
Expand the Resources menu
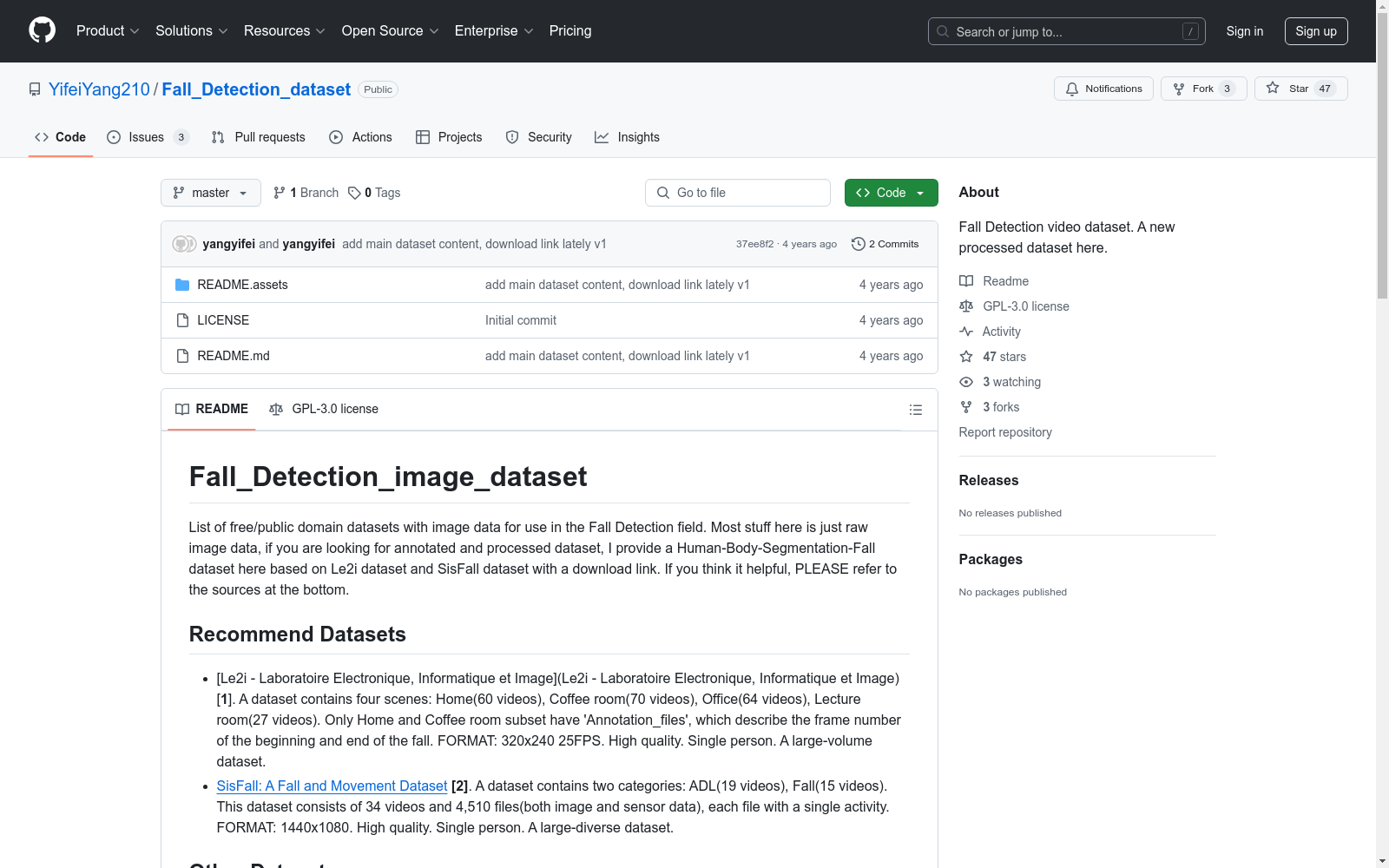tap(285, 31)
